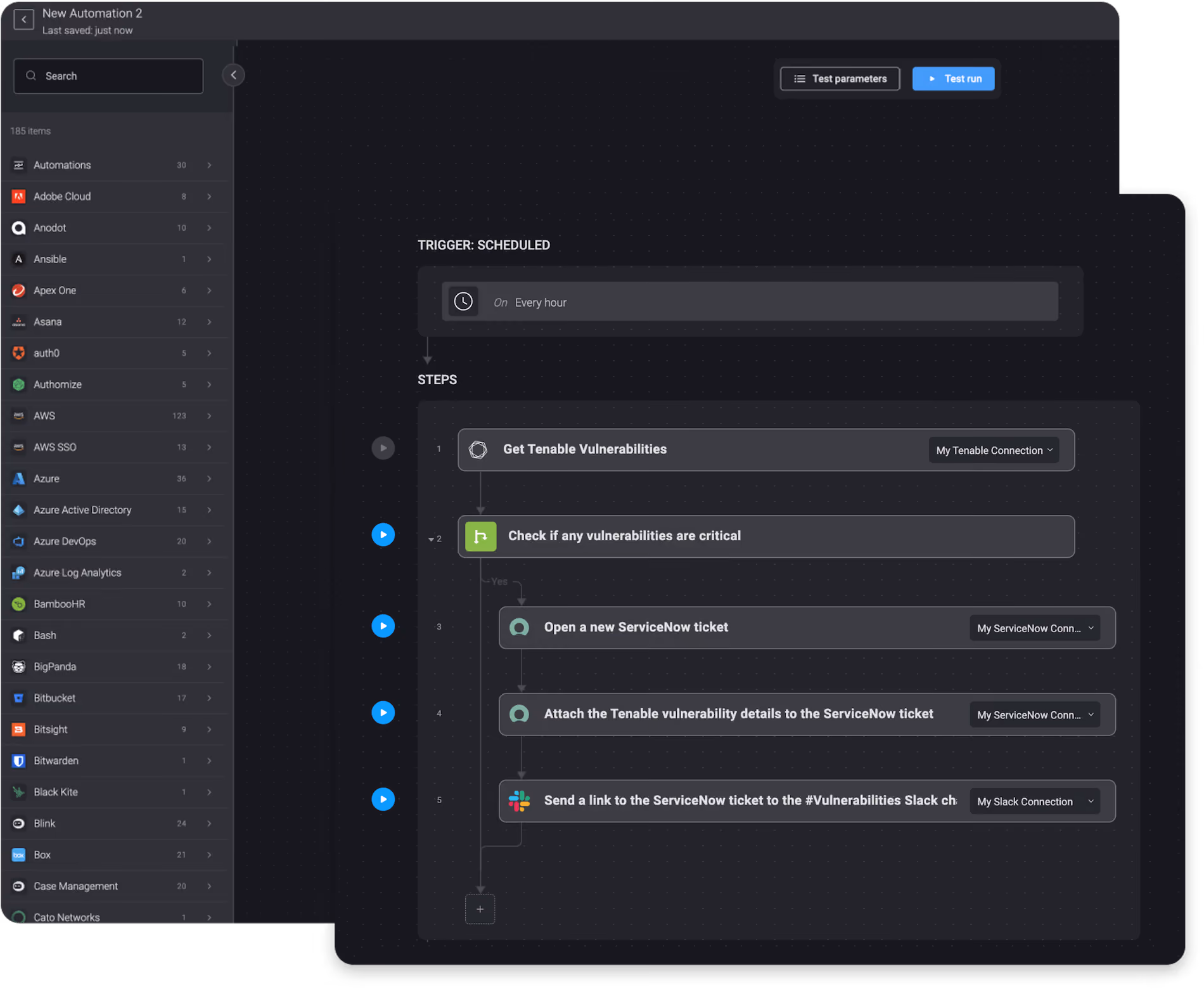This screenshot has height=989, width=1204.
Task: Click the Yes branch label
Action: click(499, 581)
